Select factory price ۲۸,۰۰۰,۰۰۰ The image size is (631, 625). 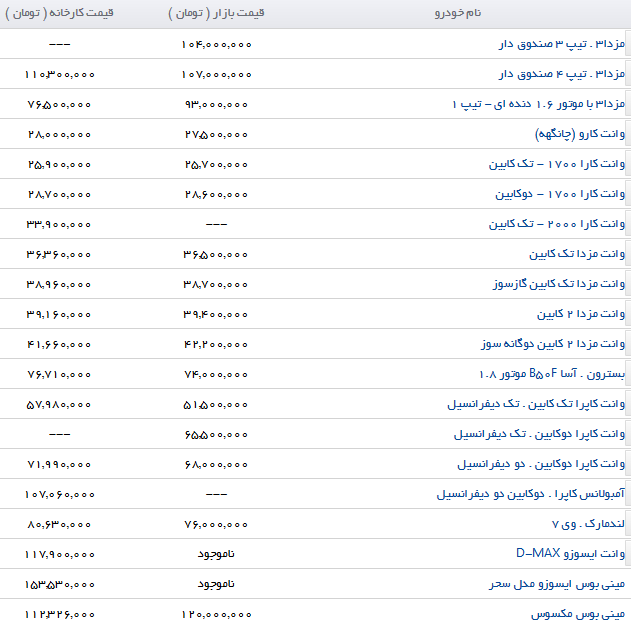pyautogui.click(x=60, y=134)
